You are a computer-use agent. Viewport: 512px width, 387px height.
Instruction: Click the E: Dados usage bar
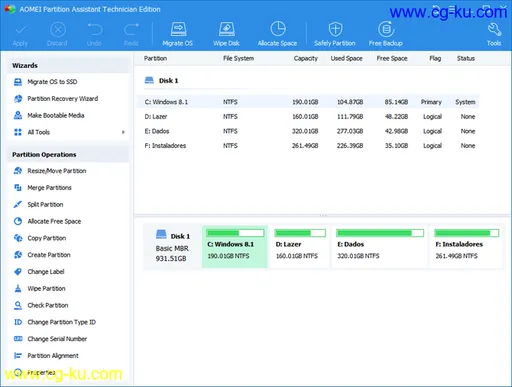pos(380,233)
